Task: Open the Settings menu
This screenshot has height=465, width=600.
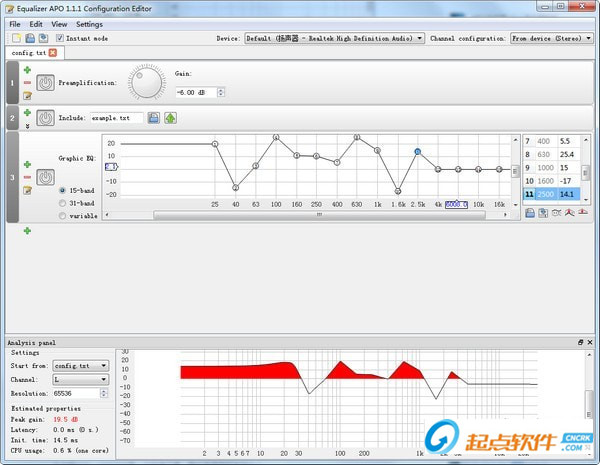Action: pos(89,24)
